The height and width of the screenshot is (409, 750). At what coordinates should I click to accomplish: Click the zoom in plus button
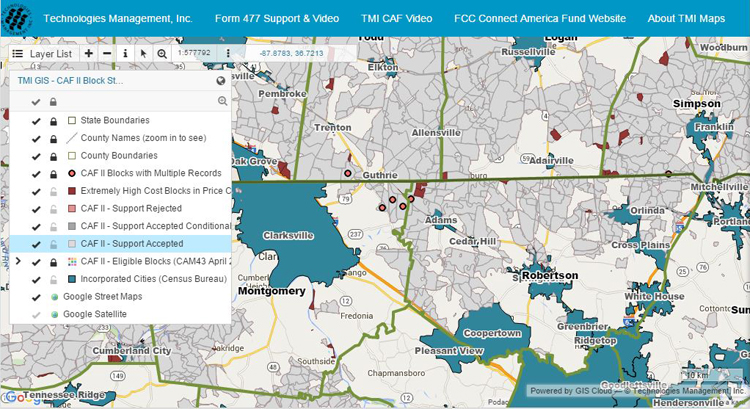[x=89, y=53]
